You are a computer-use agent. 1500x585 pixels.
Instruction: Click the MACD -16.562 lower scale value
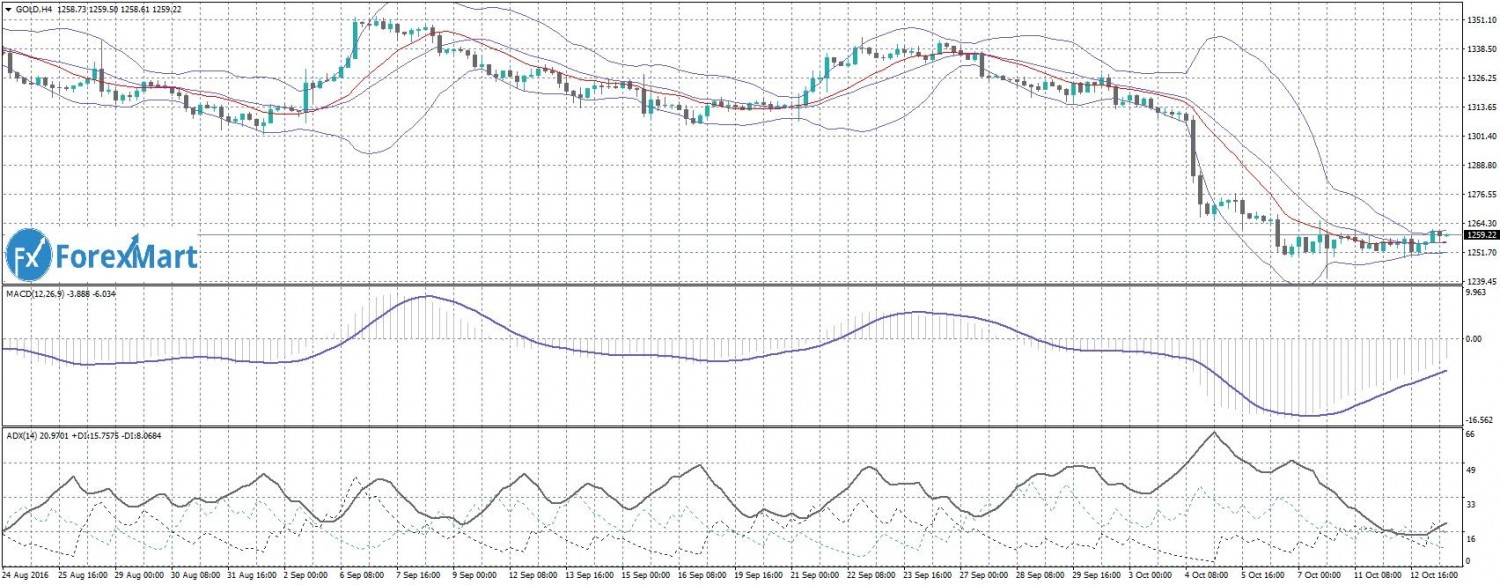[x=1478, y=421]
